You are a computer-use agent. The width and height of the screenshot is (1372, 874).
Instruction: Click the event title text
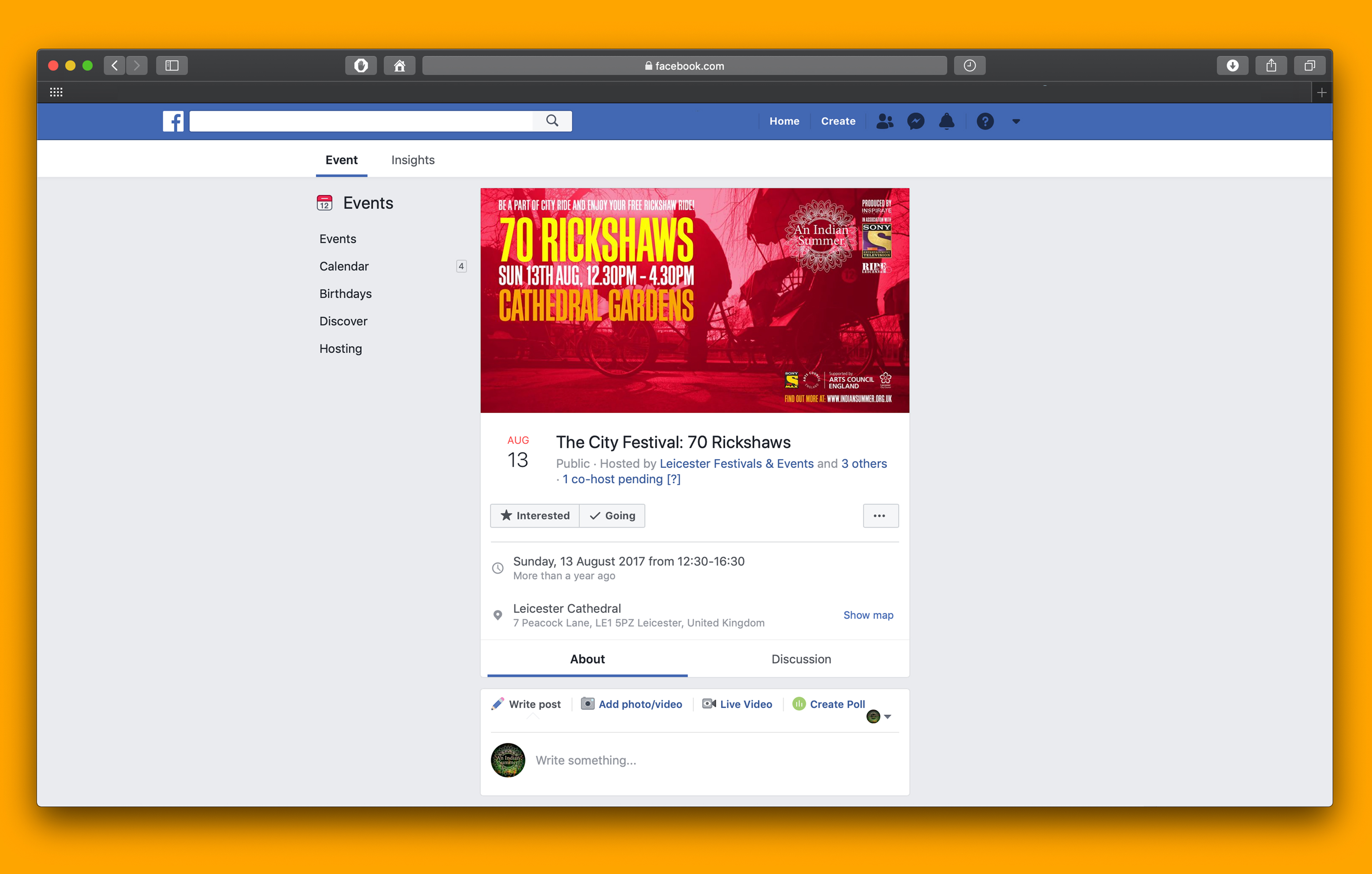tap(673, 442)
